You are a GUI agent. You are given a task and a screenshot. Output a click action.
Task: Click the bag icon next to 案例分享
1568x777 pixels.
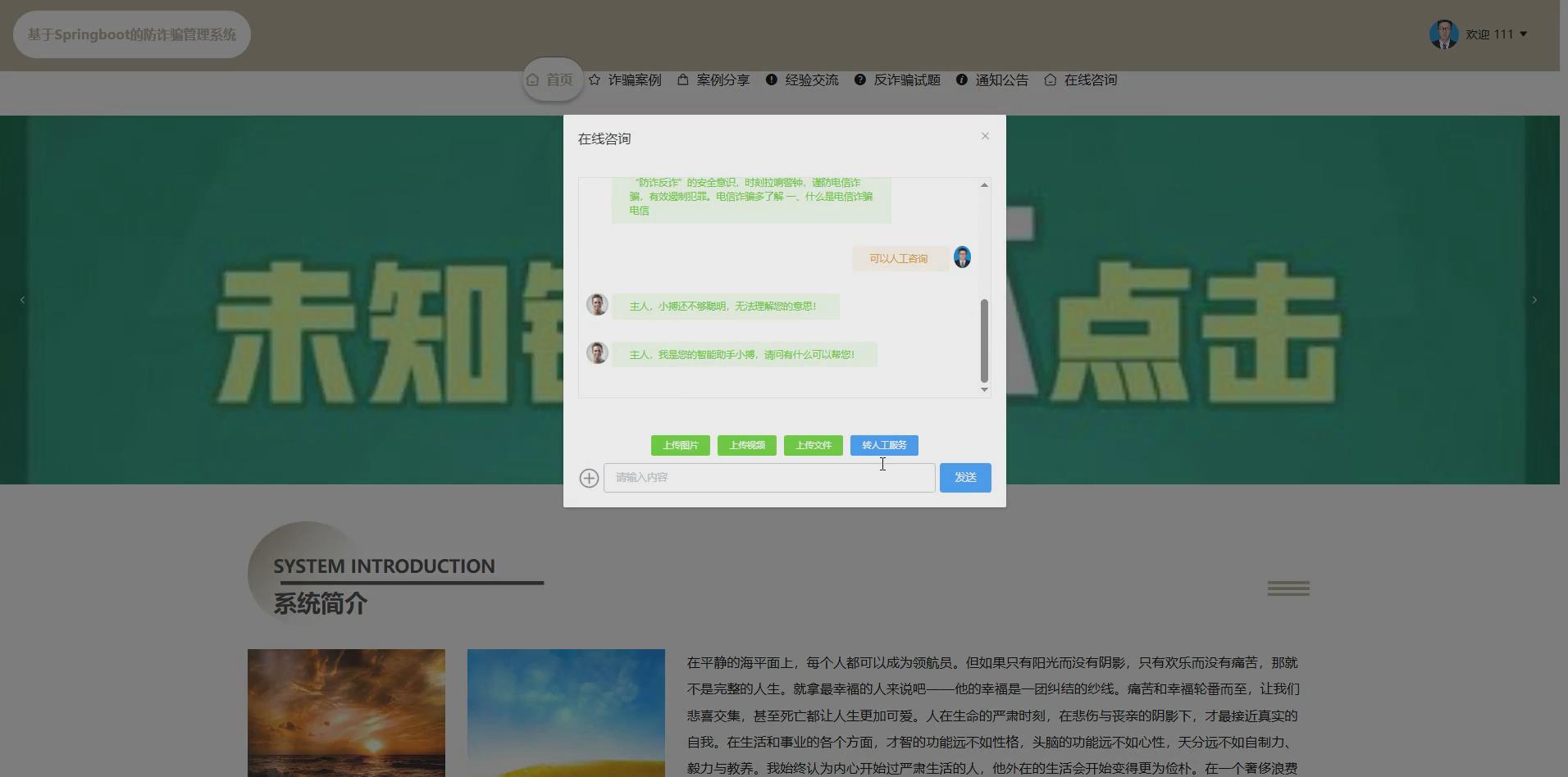pos(682,80)
